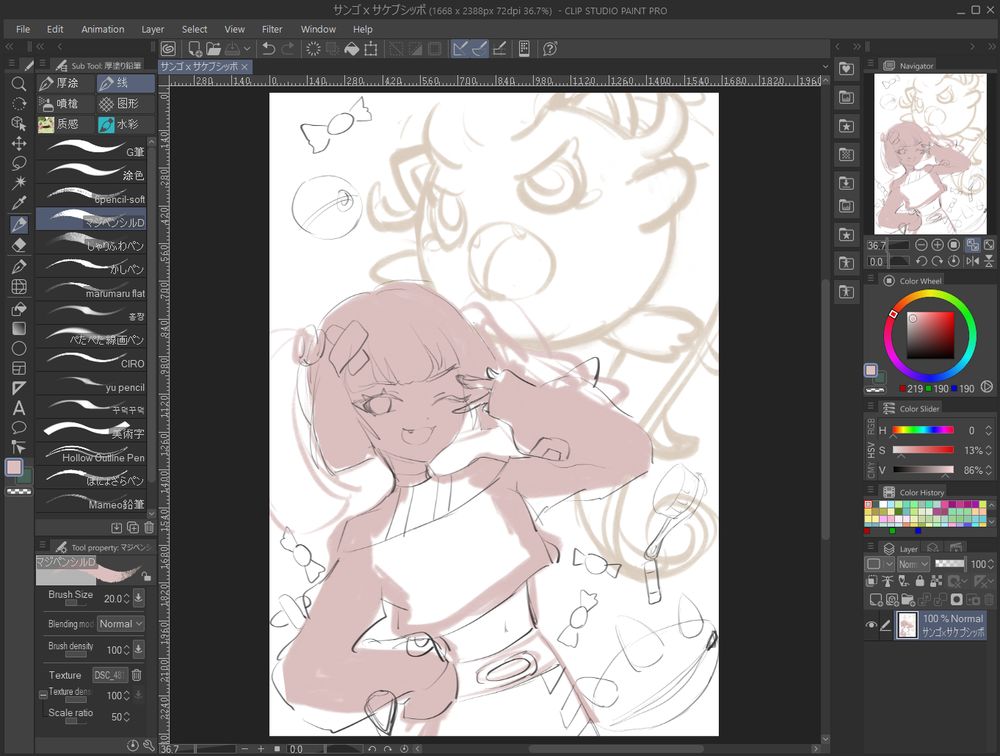Select the Move layer tool

click(19, 143)
